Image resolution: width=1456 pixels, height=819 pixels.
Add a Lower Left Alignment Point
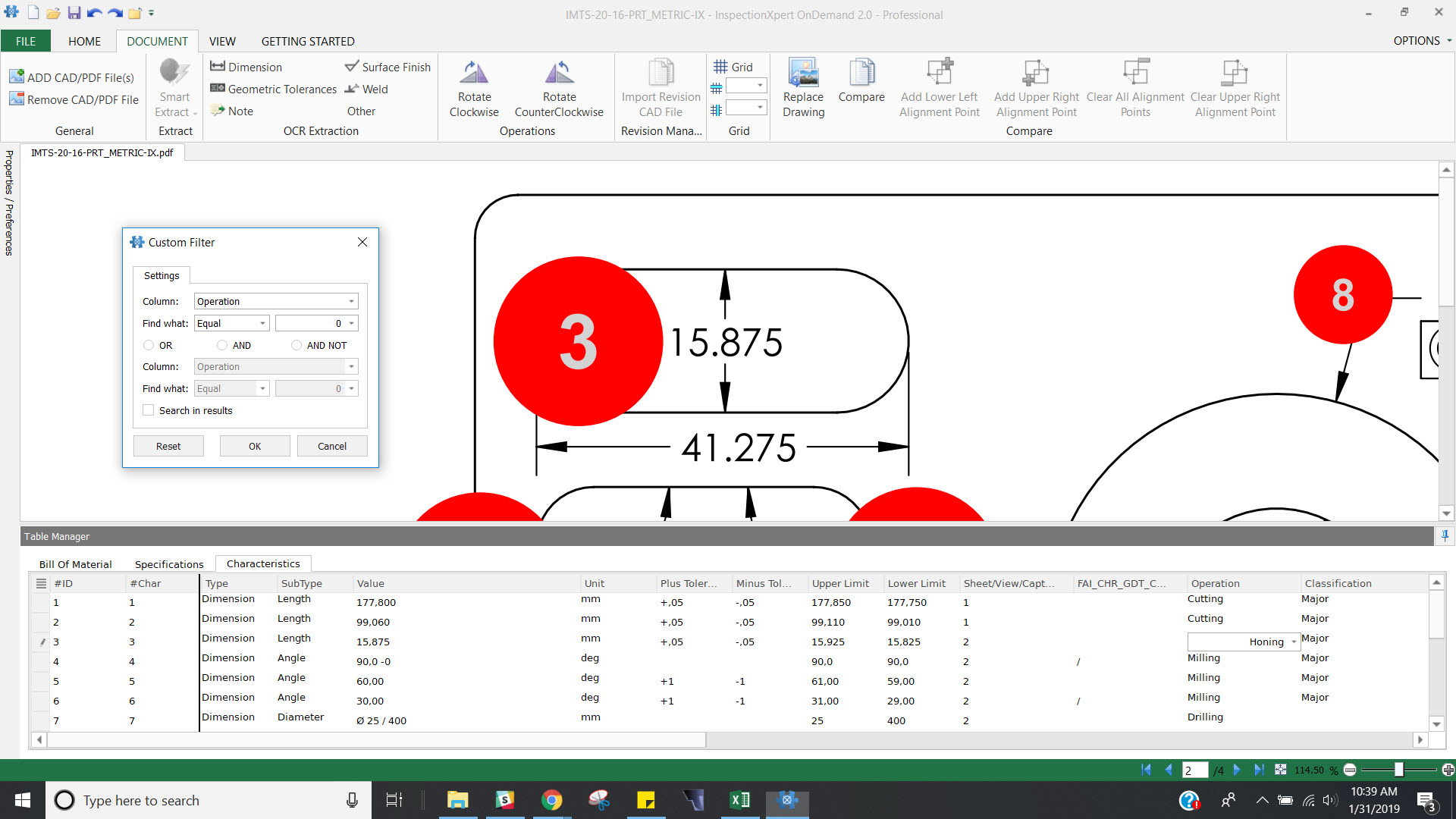click(x=940, y=86)
